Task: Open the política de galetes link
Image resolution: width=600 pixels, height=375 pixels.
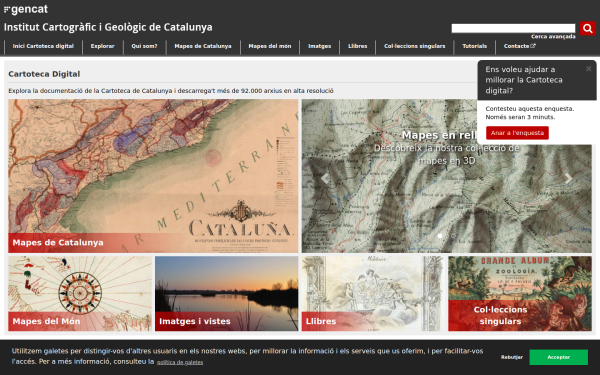Action: pos(180,362)
